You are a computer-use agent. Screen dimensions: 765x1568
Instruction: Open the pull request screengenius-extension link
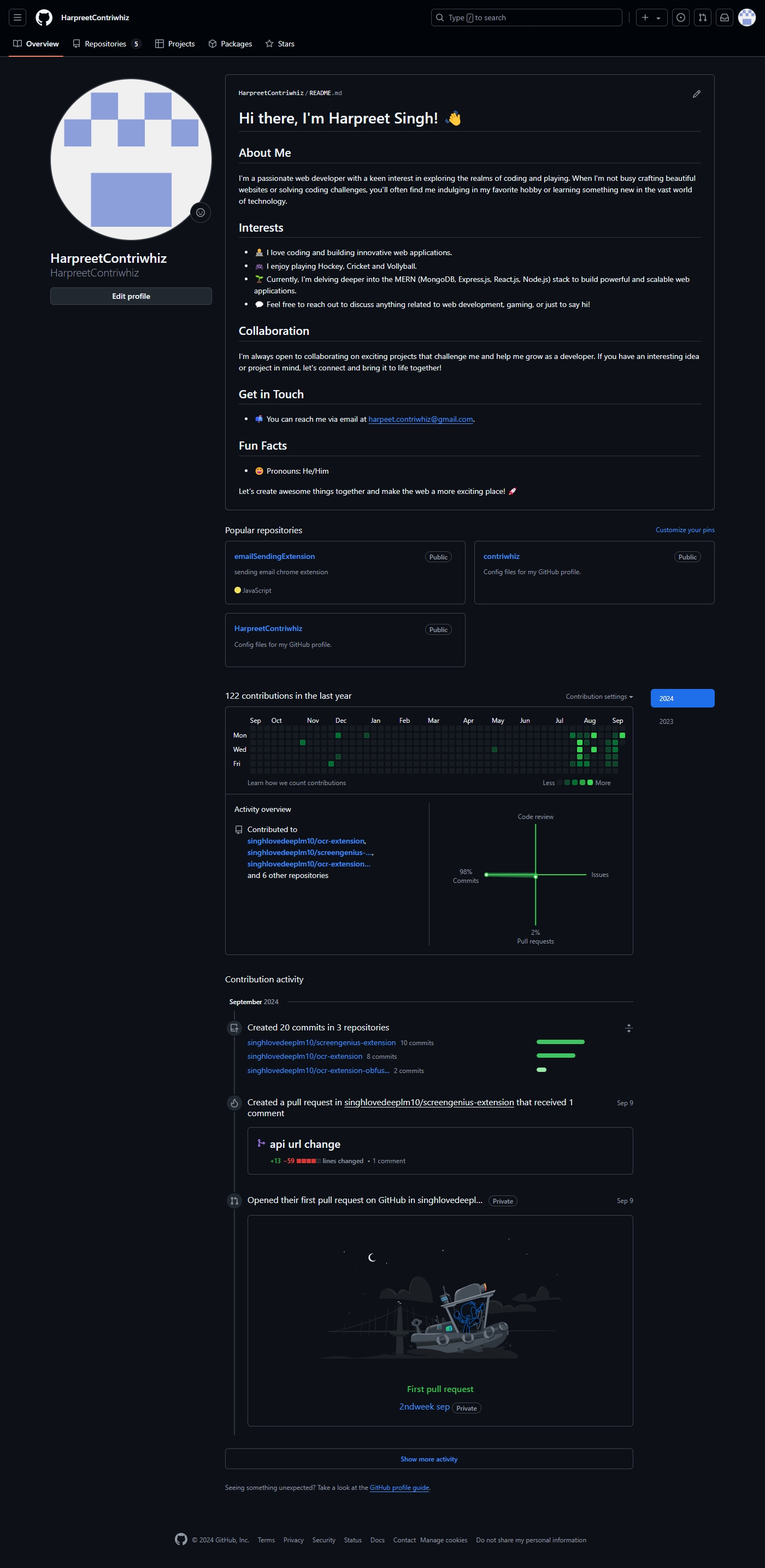tap(429, 1103)
